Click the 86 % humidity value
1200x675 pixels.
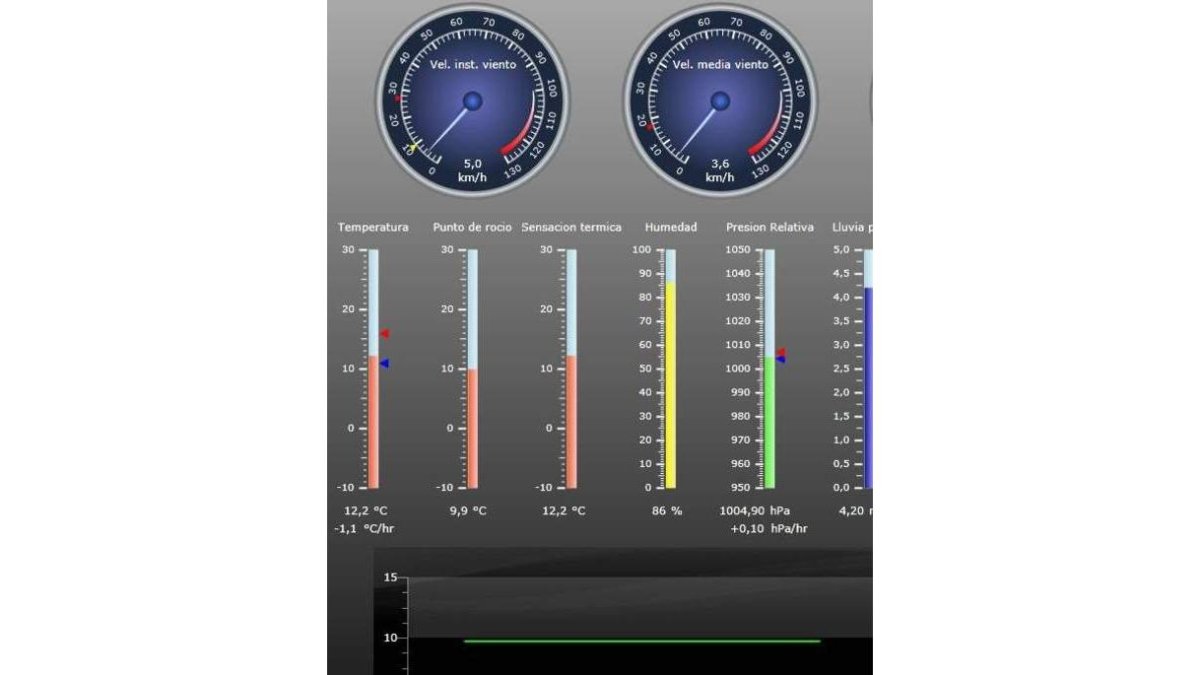click(667, 511)
